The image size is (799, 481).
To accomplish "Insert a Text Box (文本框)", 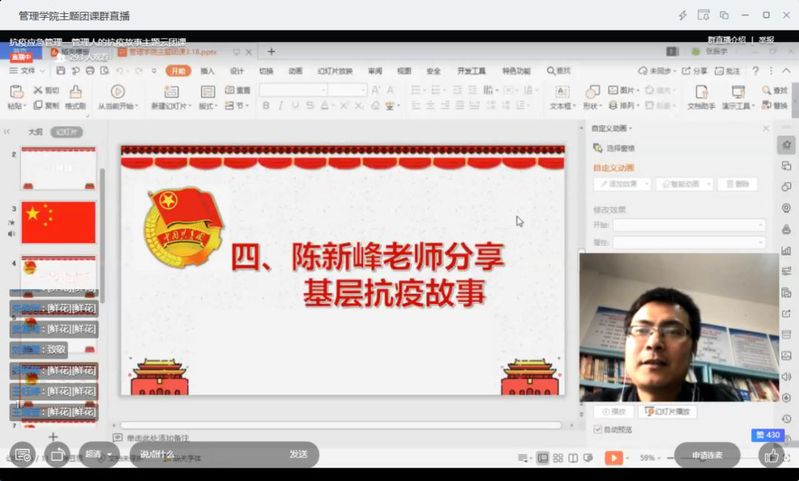I will coord(562,97).
